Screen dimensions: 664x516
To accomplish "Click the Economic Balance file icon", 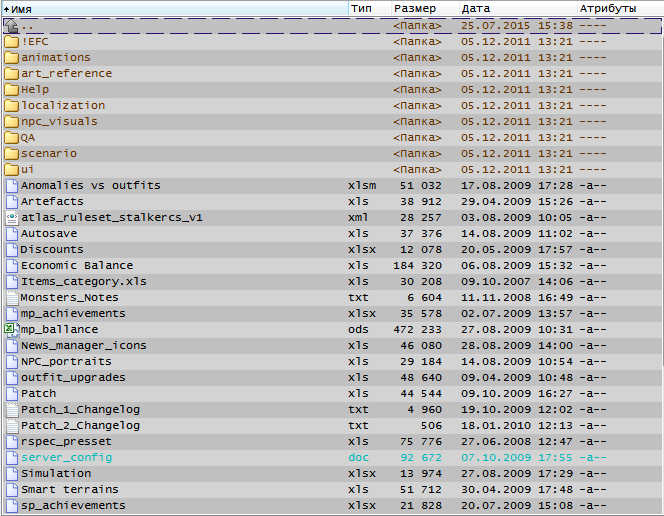I will pos(12,266).
